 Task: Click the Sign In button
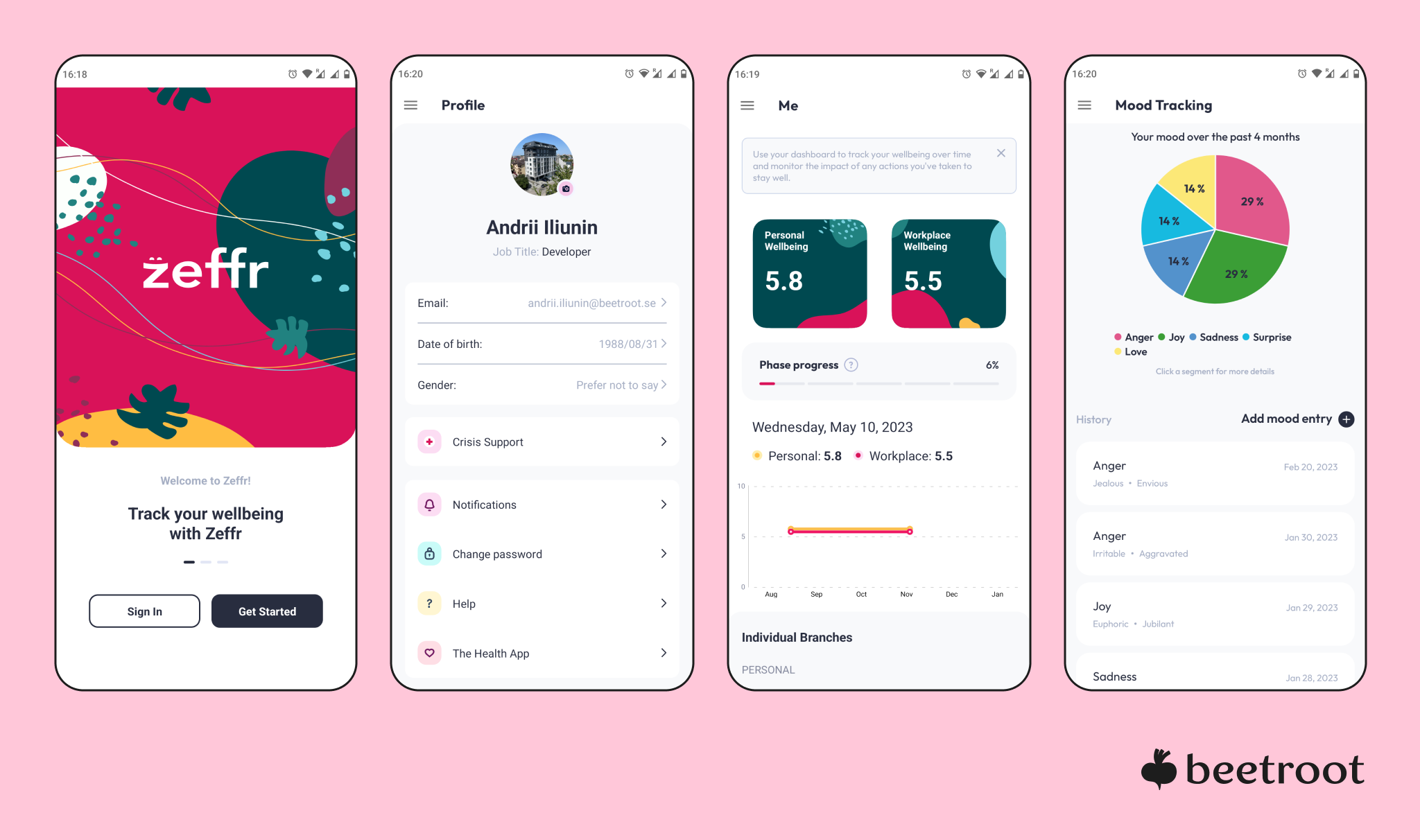click(x=144, y=611)
